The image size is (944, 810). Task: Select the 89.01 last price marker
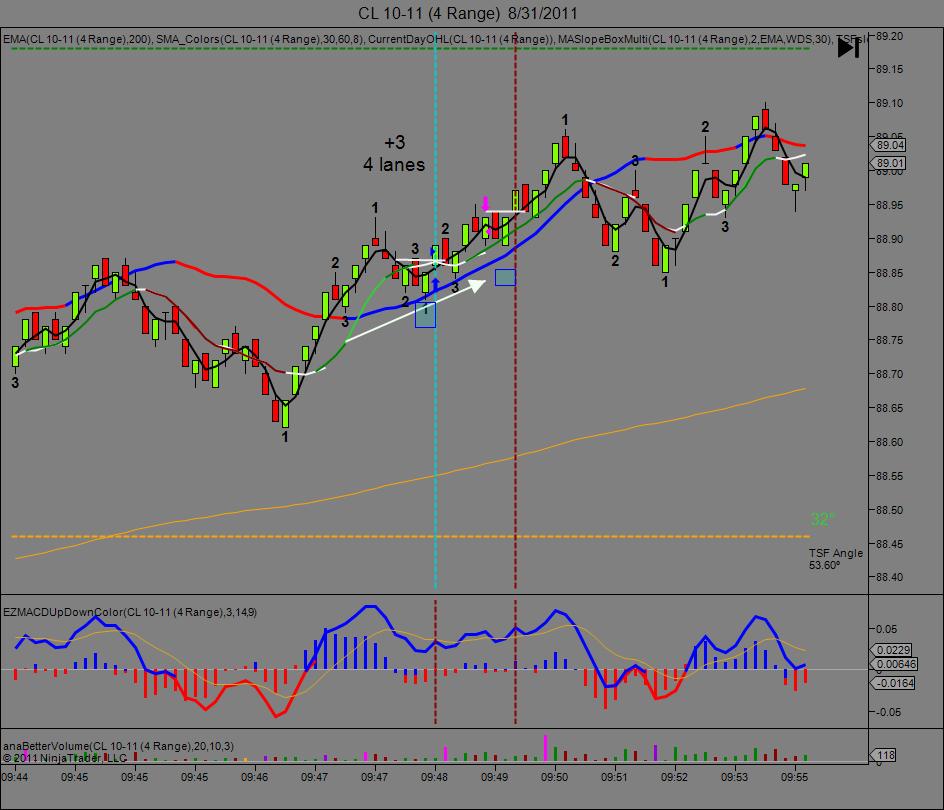tap(889, 163)
